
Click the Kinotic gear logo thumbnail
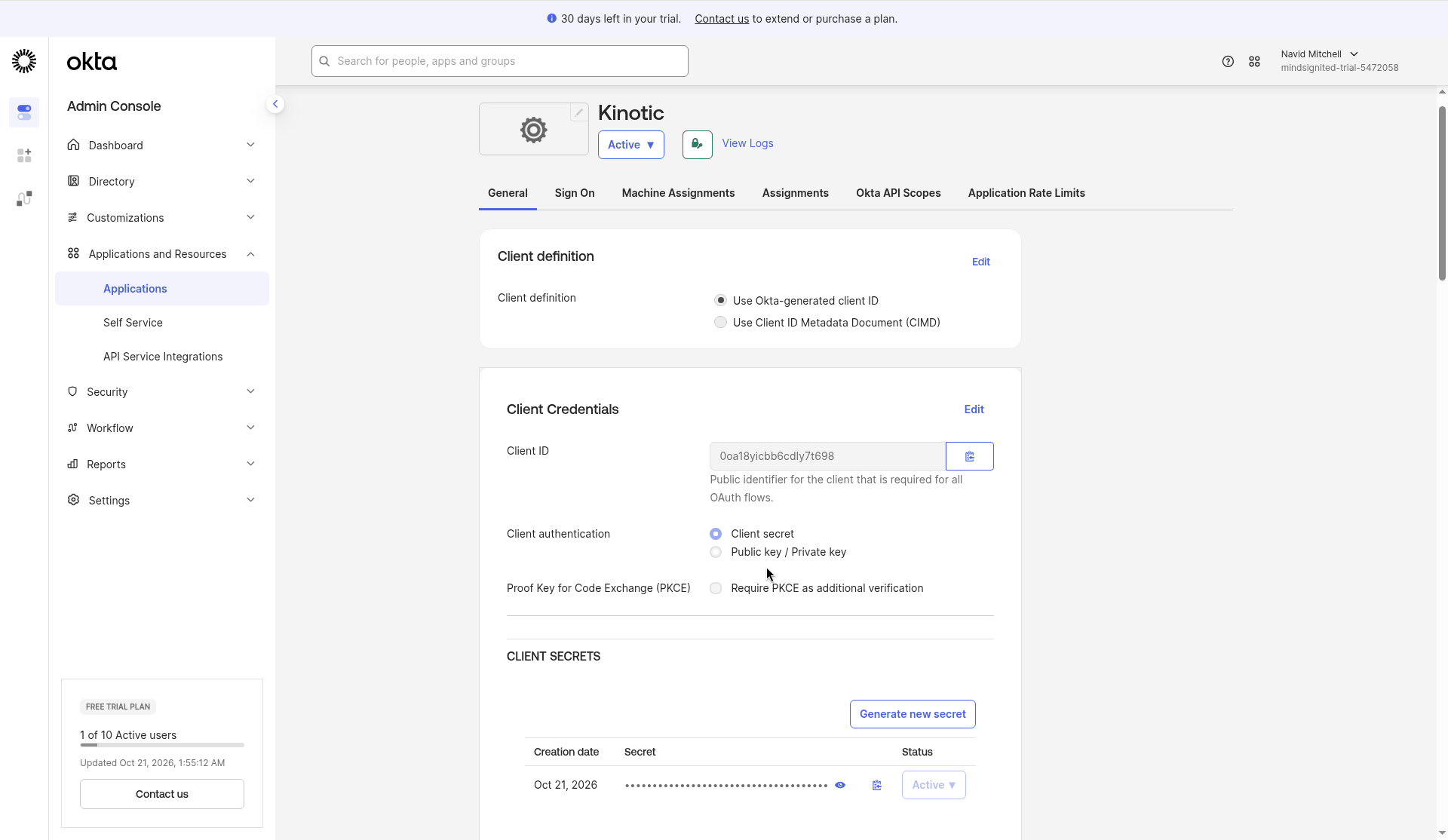pyautogui.click(x=533, y=130)
